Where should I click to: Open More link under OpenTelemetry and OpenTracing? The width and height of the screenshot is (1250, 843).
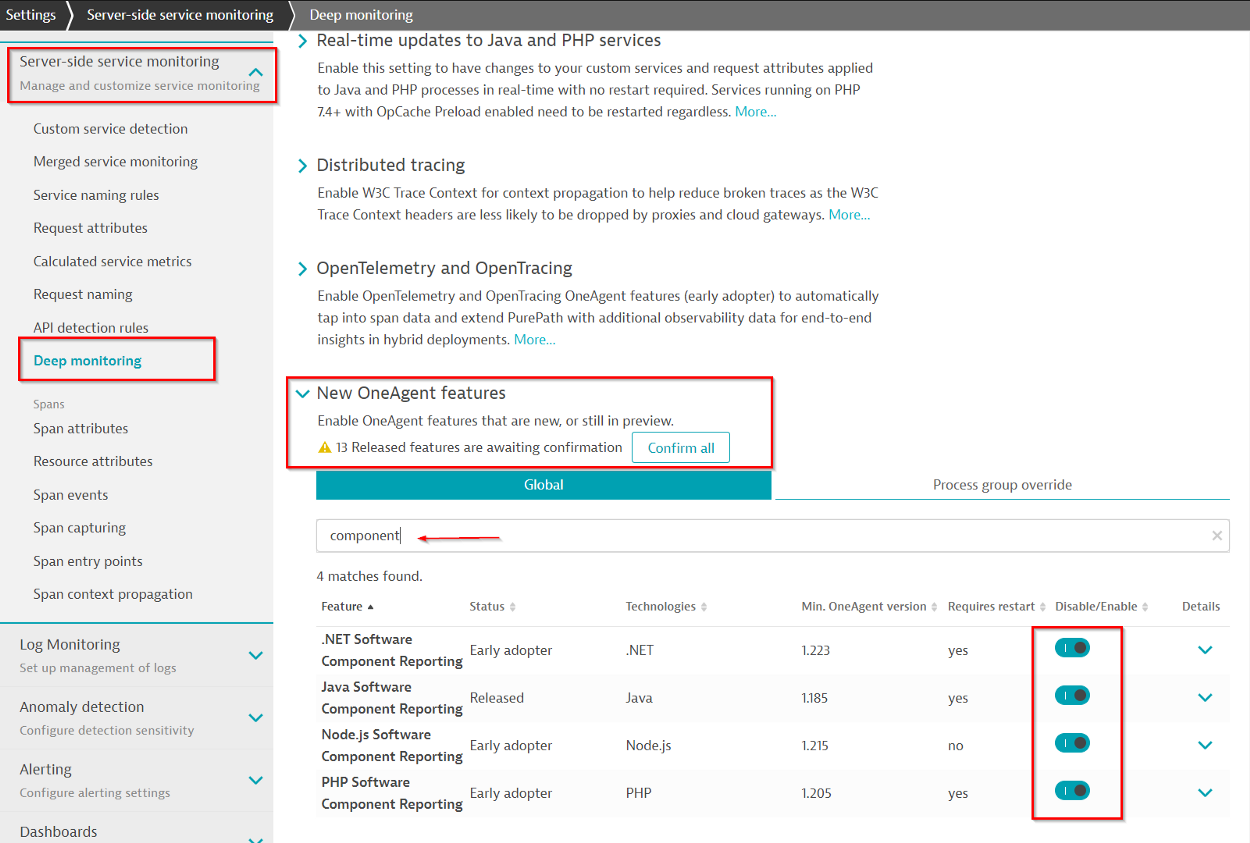pyautogui.click(x=535, y=340)
